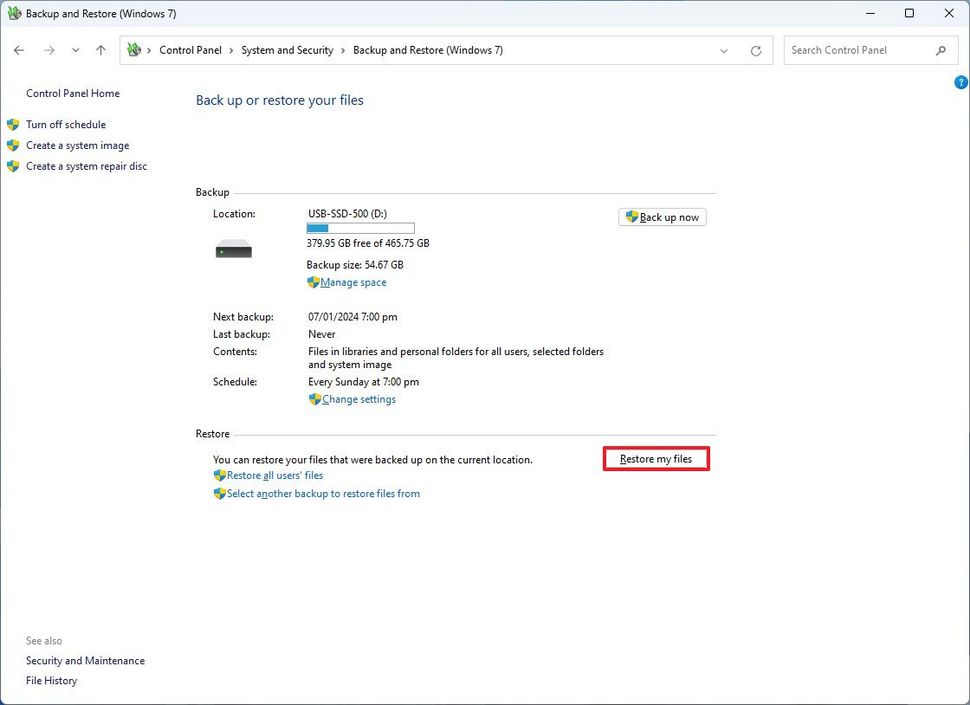Click the Back navigation arrow
The width and height of the screenshot is (970, 705).
click(18, 49)
